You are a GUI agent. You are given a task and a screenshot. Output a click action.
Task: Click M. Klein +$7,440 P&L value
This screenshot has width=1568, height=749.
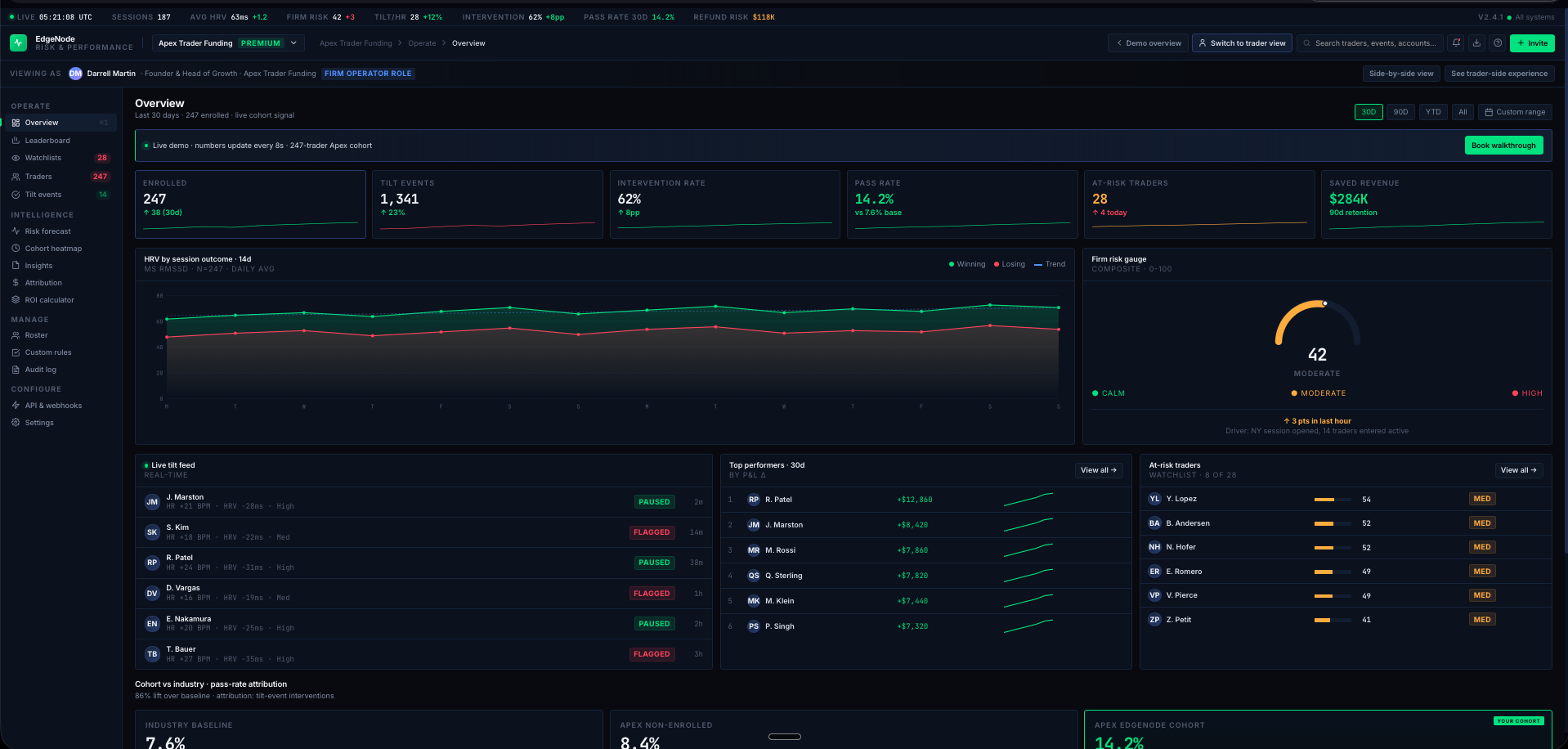pyautogui.click(x=912, y=601)
